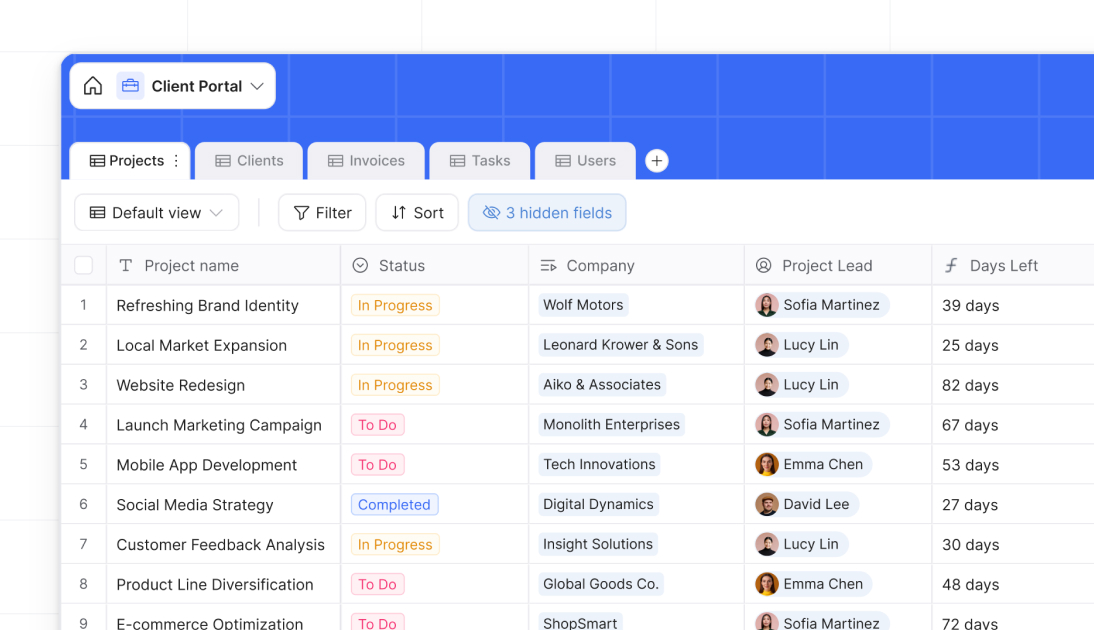Click the Days Left formula icon

coord(951,266)
